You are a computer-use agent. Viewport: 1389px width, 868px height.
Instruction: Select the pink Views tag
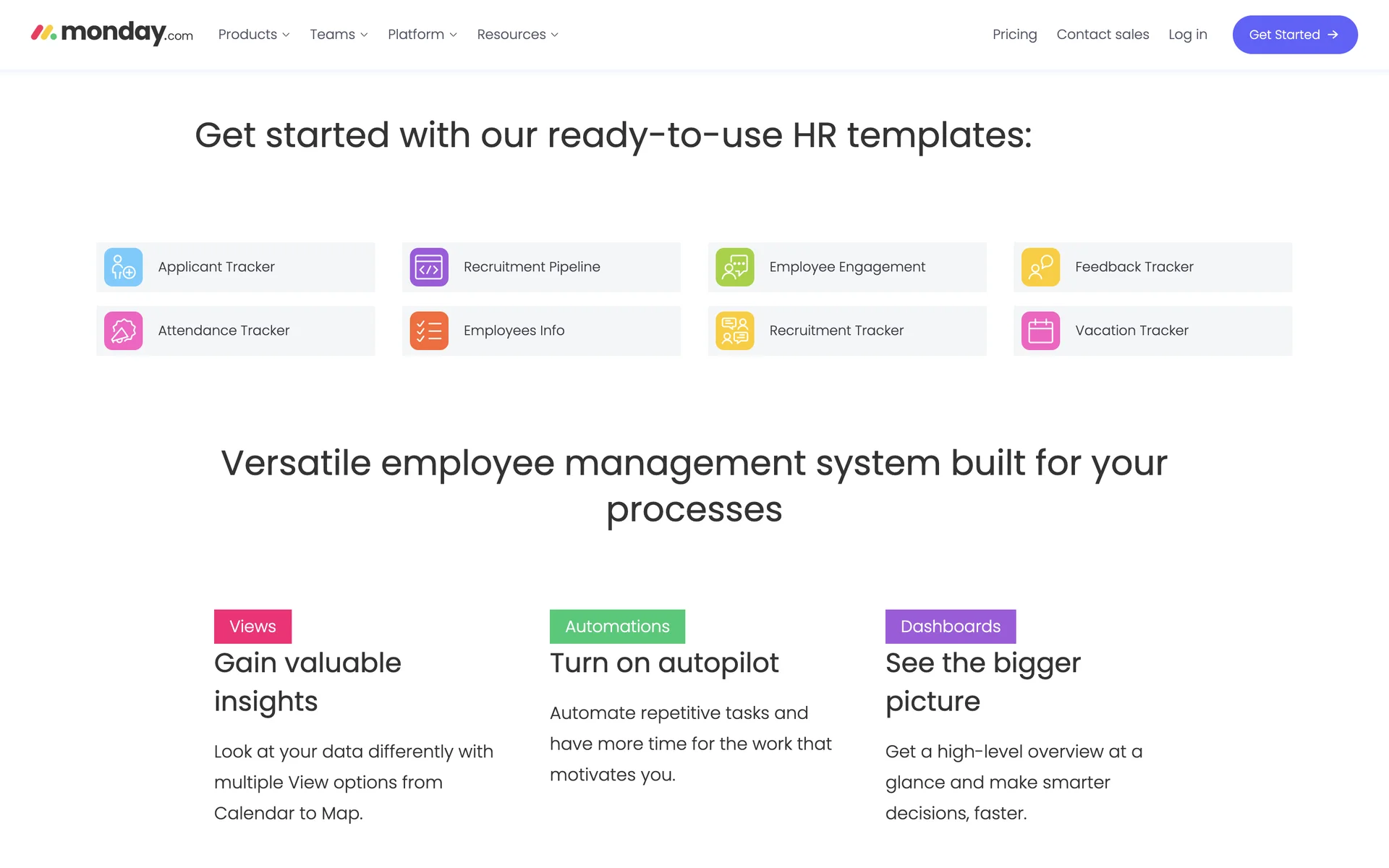tap(252, 626)
